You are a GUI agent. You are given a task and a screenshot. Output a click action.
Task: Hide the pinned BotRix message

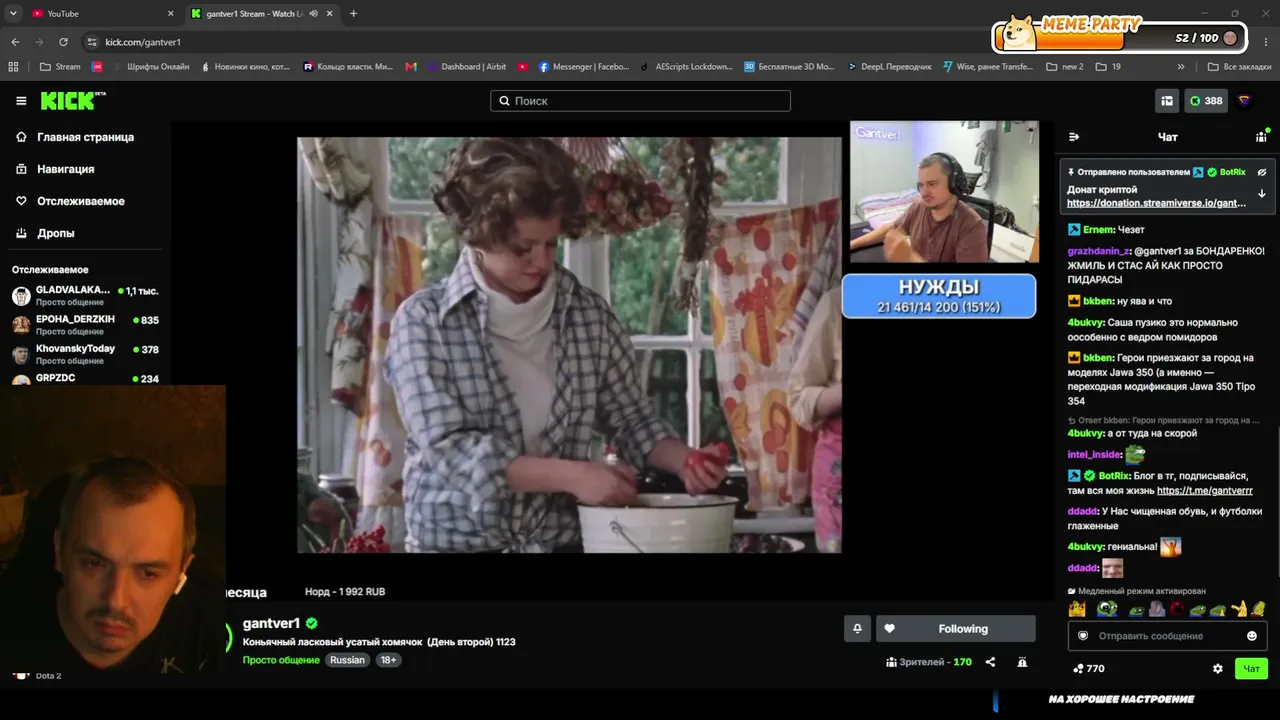point(1261,172)
